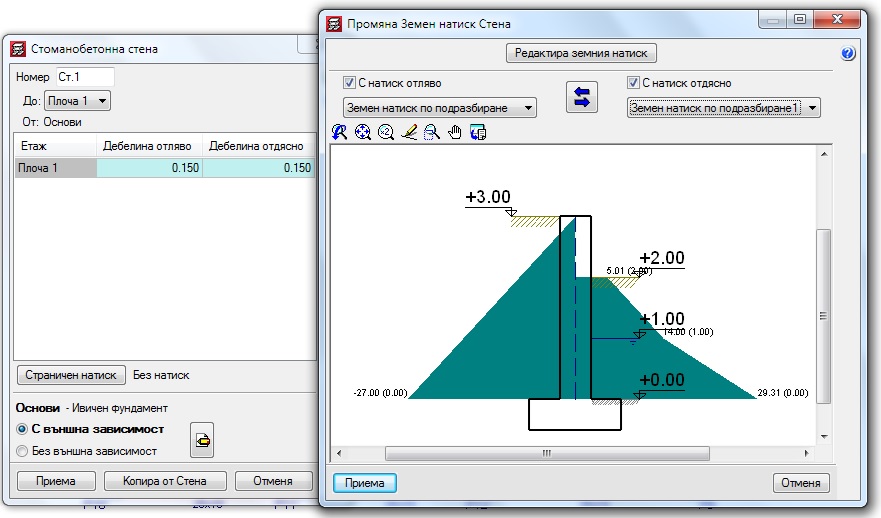Screen dimensions: 881x518
Task: Click Приема in earth pressure dialog
Action: [365, 483]
